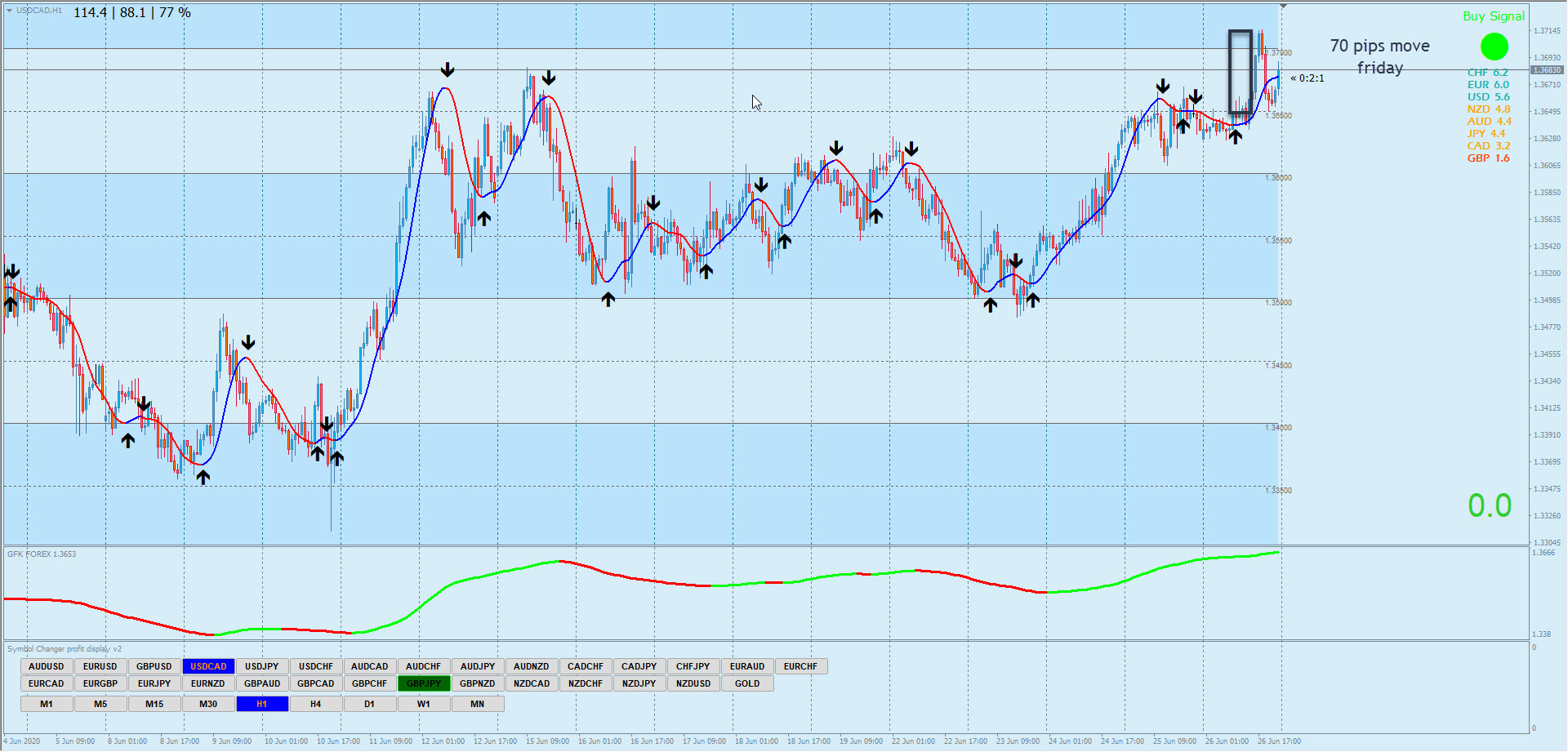
Task: Switch chart symbol to NZDUSD
Action: 693,683
